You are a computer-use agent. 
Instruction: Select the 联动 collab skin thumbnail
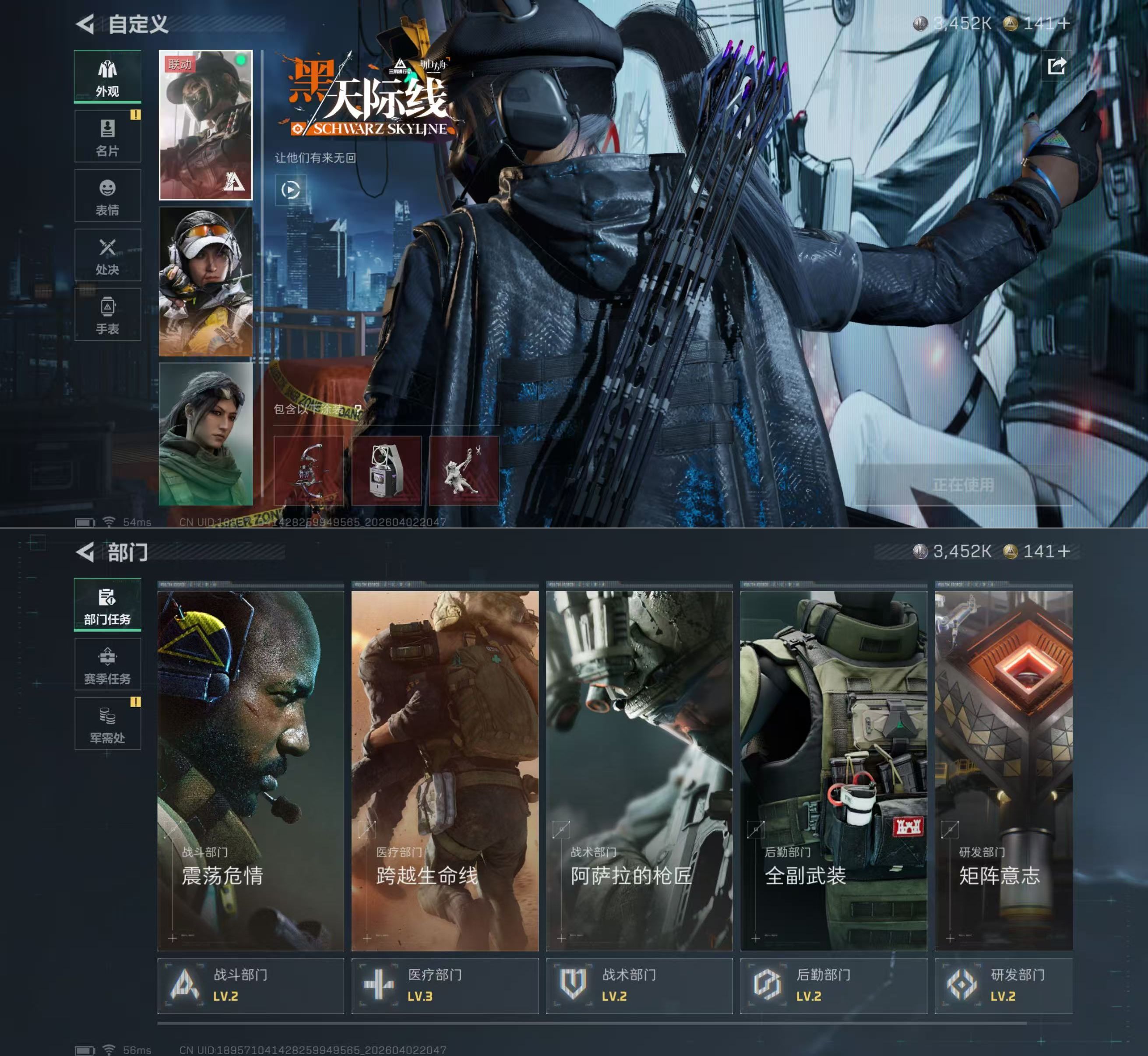coord(206,125)
